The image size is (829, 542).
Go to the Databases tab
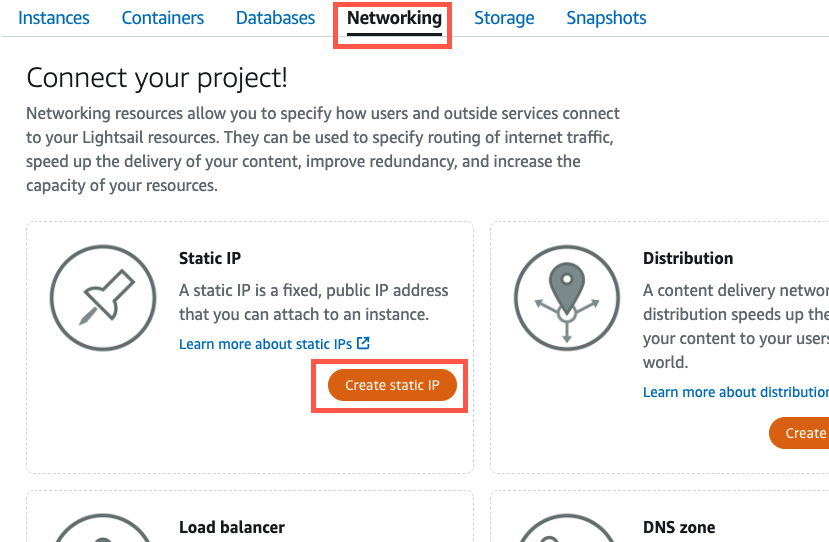[x=275, y=18]
